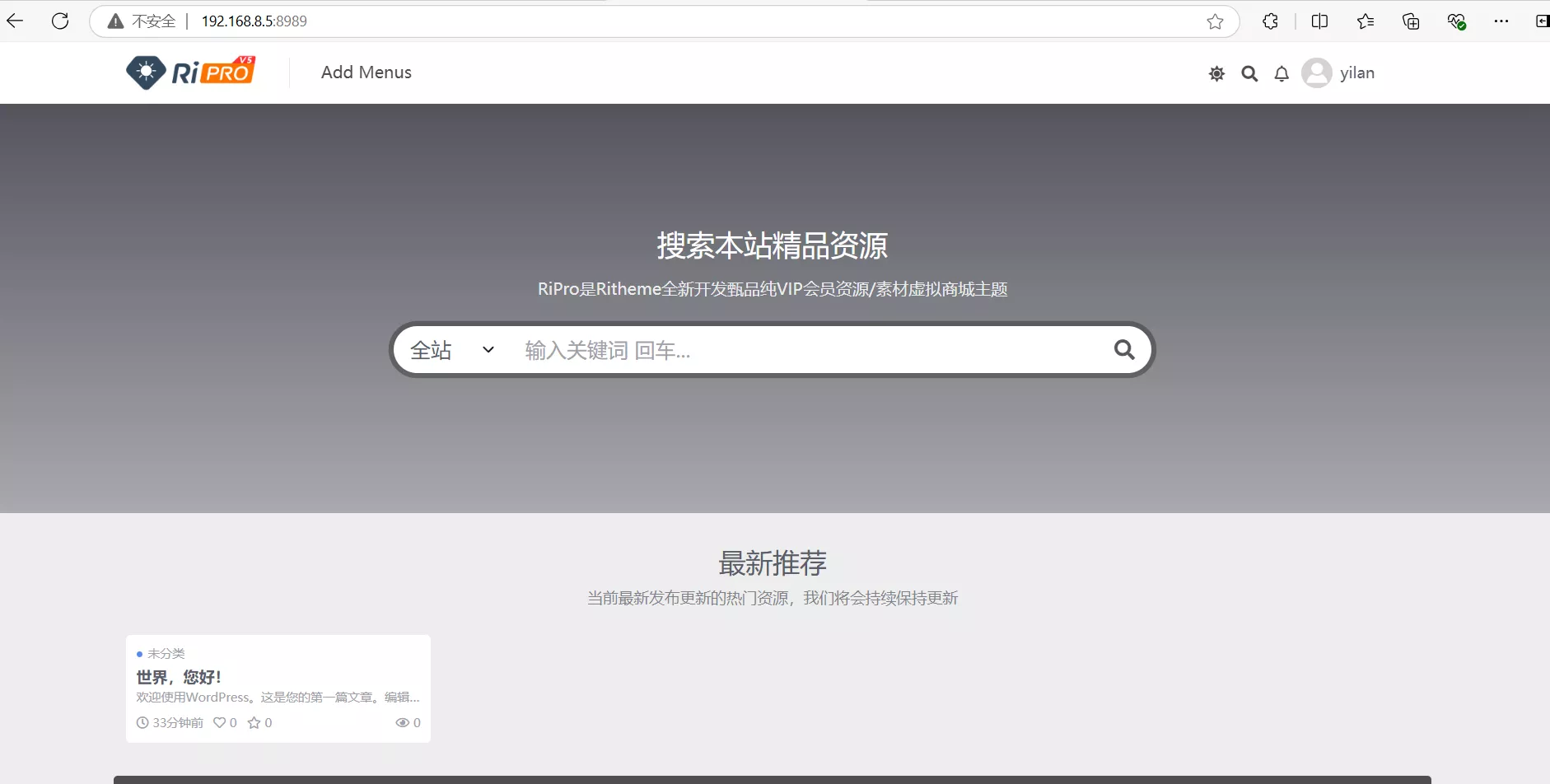Reload the page with refresh icon
The height and width of the screenshot is (784, 1550).
point(60,21)
